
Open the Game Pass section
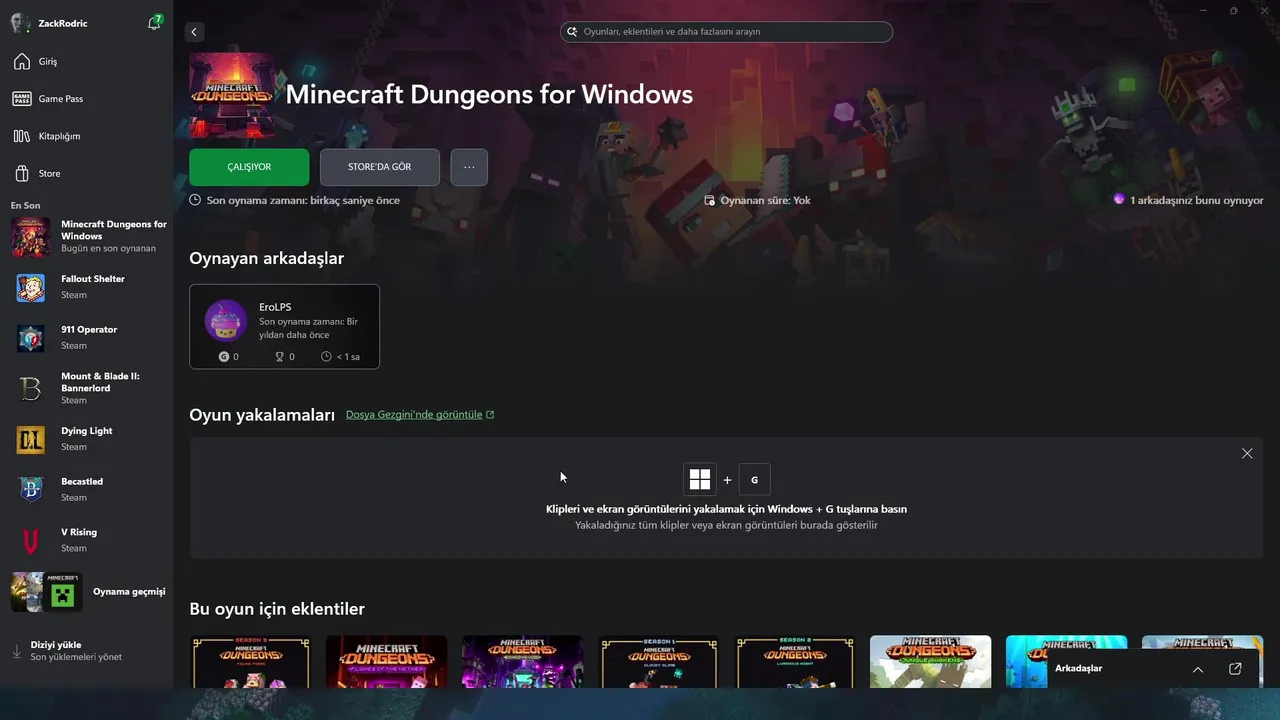point(86,99)
